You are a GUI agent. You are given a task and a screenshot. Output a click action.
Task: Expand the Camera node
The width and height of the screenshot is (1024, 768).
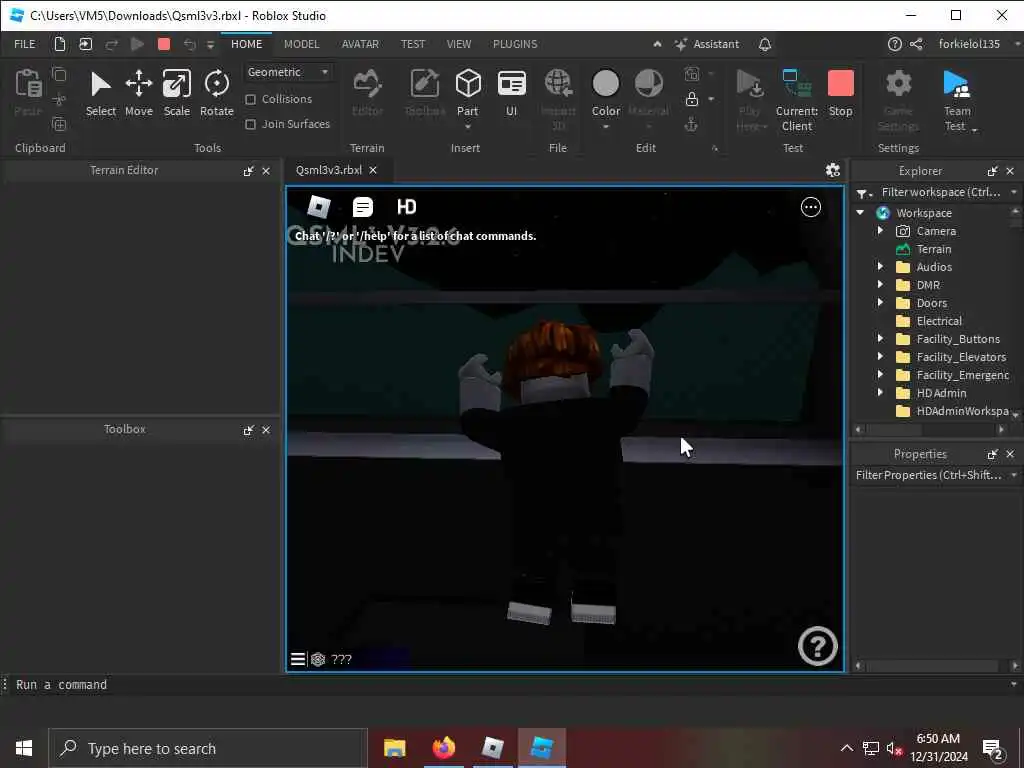tap(880, 231)
